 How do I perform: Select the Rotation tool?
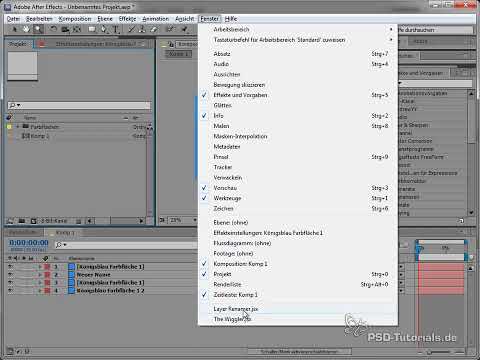pos(53,29)
